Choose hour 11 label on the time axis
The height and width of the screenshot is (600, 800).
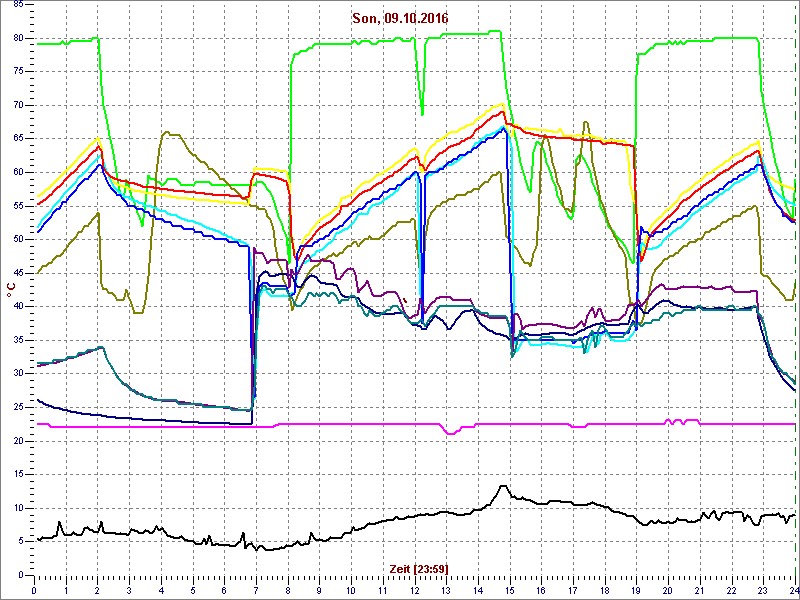point(383,590)
